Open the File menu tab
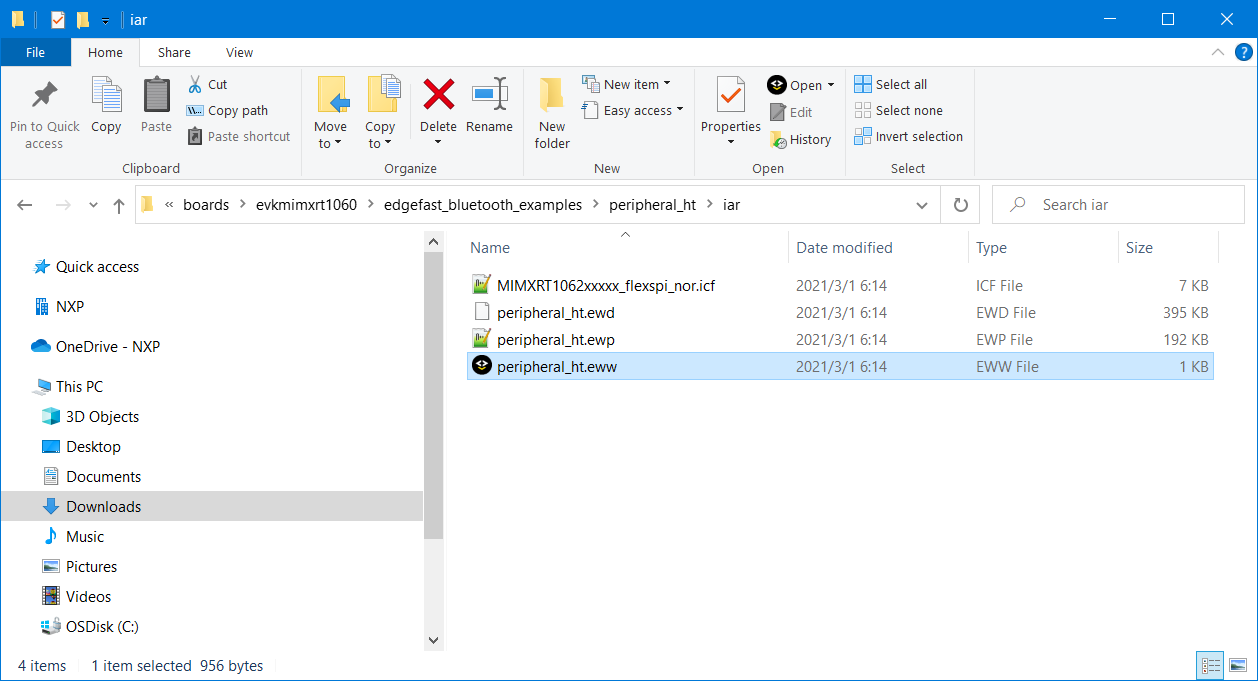 (x=35, y=53)
